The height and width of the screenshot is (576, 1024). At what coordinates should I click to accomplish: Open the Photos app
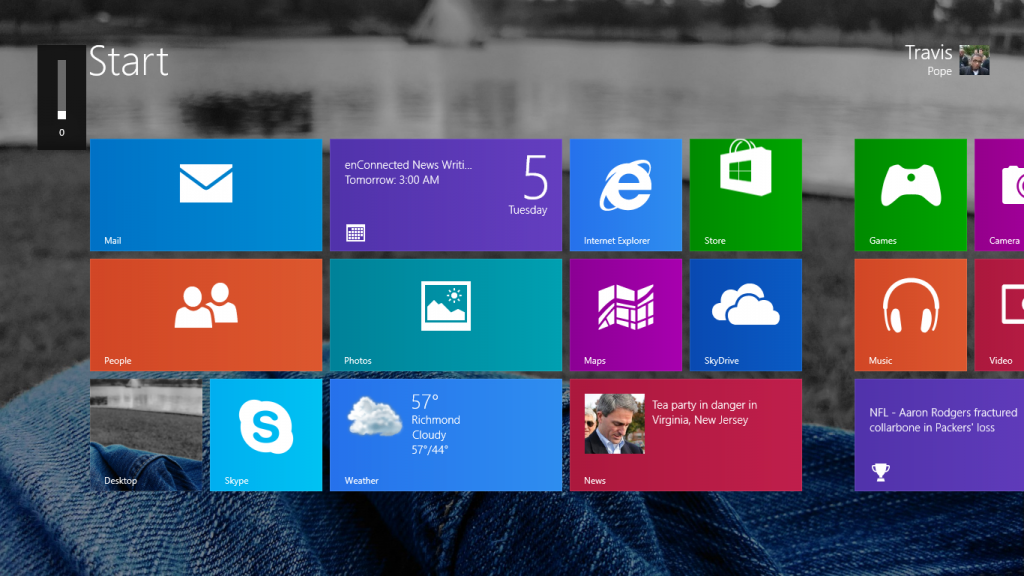(x=445, y=315)
